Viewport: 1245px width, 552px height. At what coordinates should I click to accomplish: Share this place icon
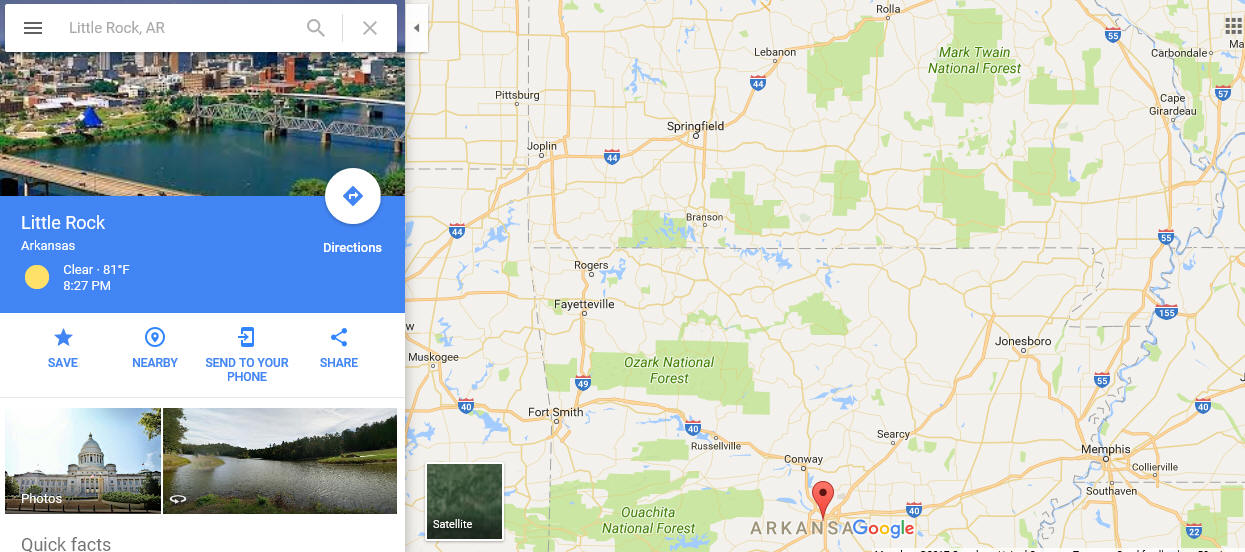[x=339, y=337]
